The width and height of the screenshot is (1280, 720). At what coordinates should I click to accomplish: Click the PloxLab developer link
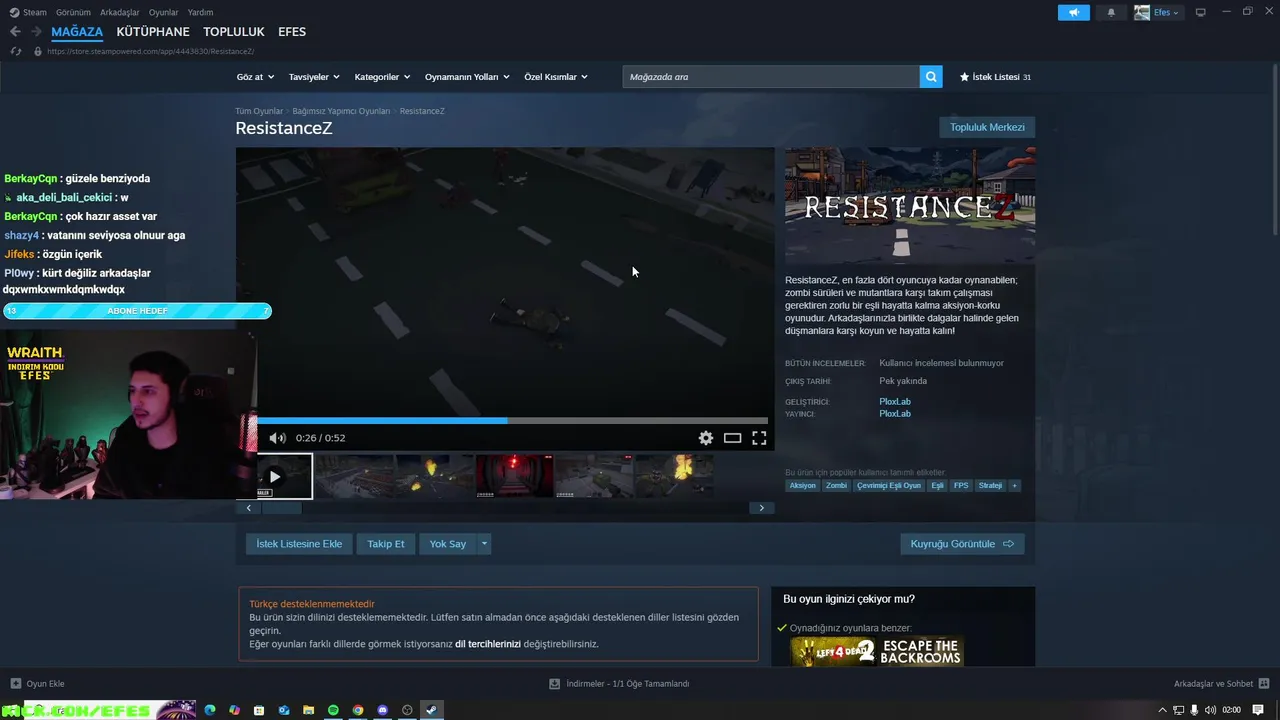click(895, 401)
